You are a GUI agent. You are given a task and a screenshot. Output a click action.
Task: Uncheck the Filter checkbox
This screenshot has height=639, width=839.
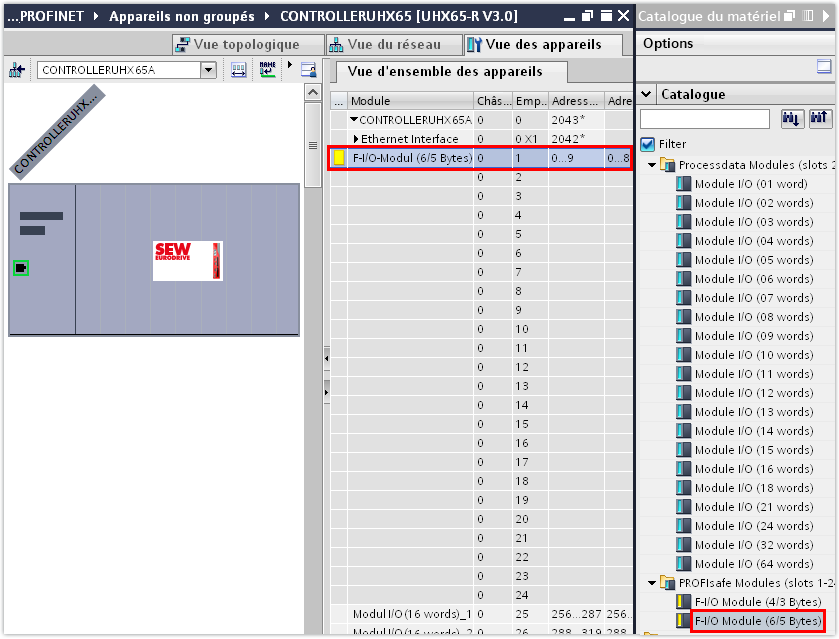click(648, 144)
